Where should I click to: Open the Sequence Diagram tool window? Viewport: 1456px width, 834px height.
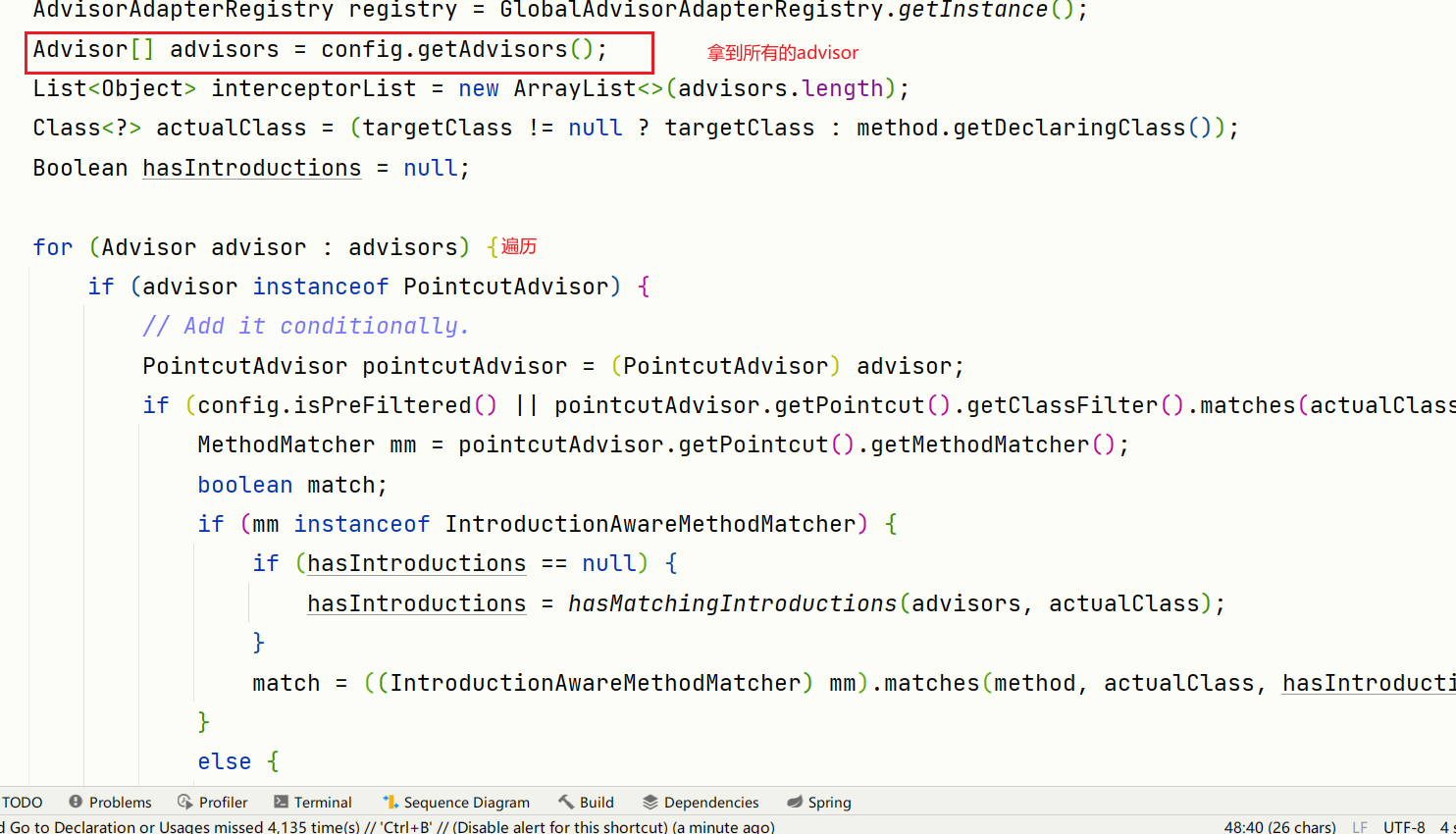456,802
